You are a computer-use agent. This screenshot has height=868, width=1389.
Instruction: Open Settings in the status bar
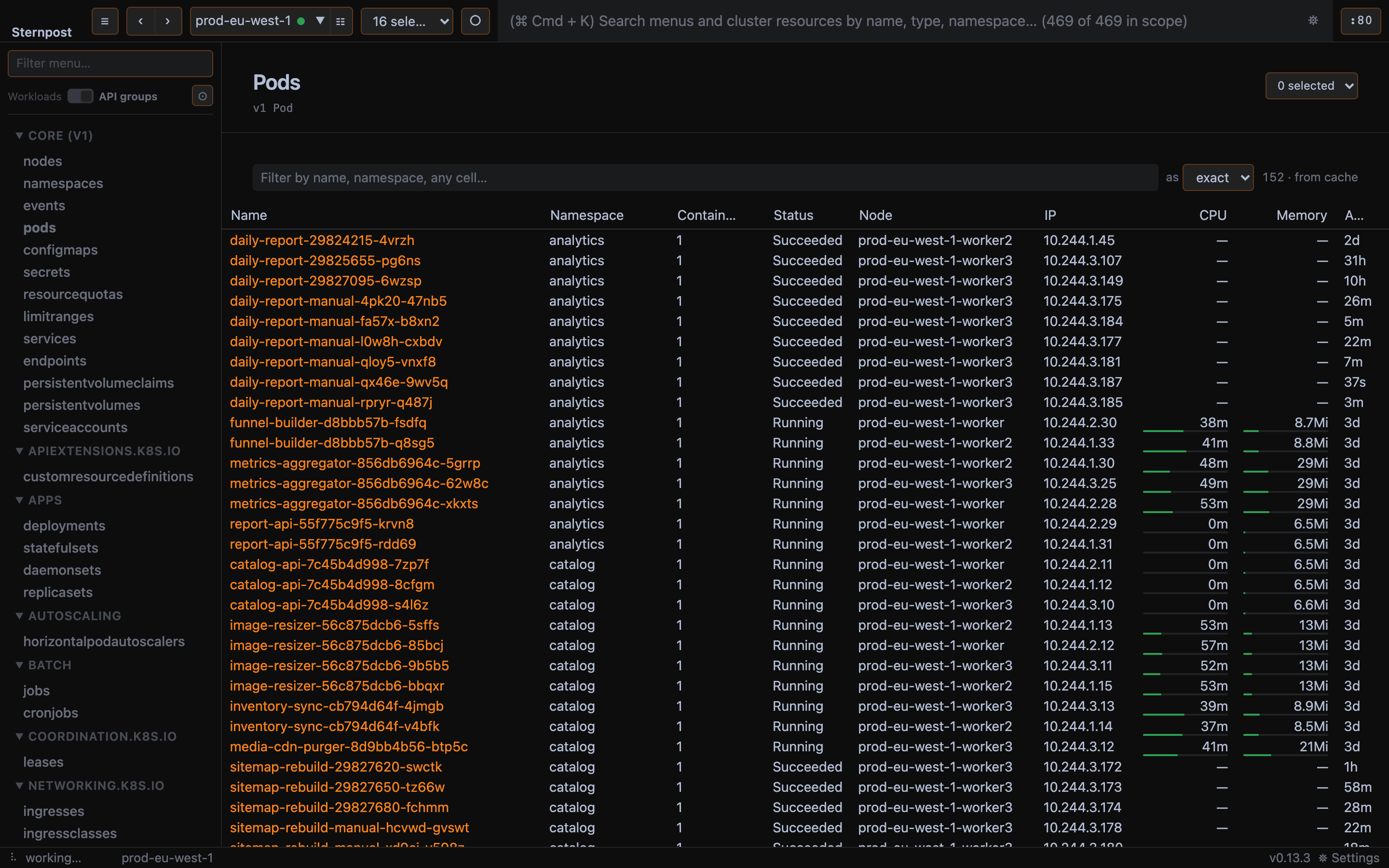[1348, 858]
